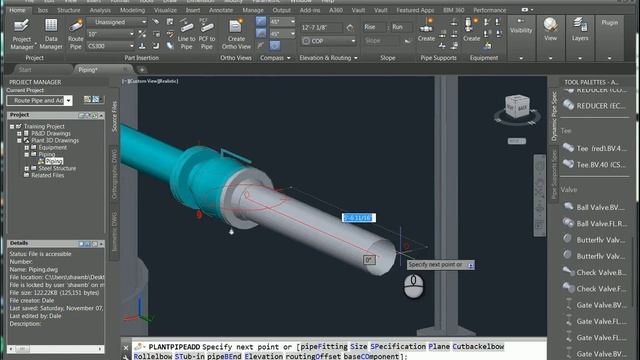Select the Related Files tree item
Viewport: 640px width, 360px height.
point(47,176)
